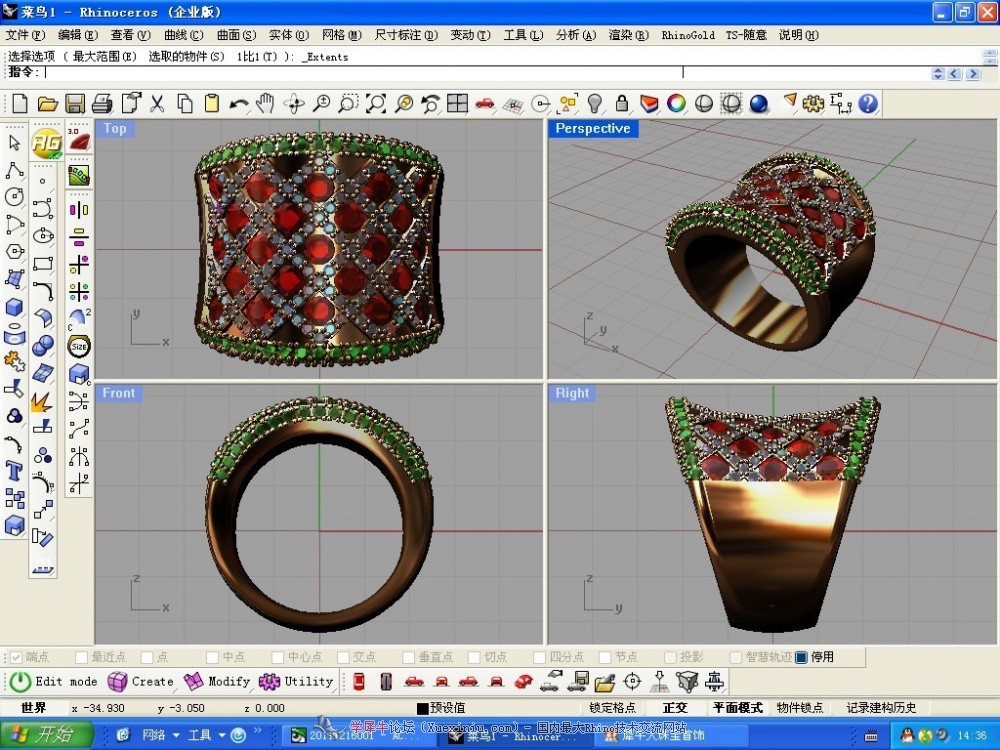The height and width of the screenshot is (750, 1000).
Task: Click the Create button in RhinoGold bar
Action: coord(140,682)
